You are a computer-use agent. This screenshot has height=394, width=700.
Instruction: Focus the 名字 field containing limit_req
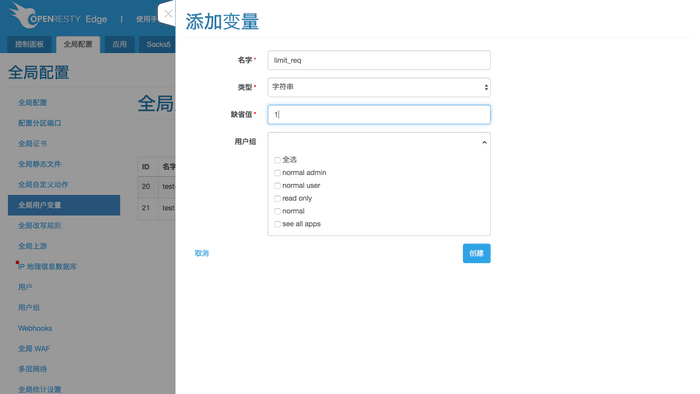[x=379, y=60]
